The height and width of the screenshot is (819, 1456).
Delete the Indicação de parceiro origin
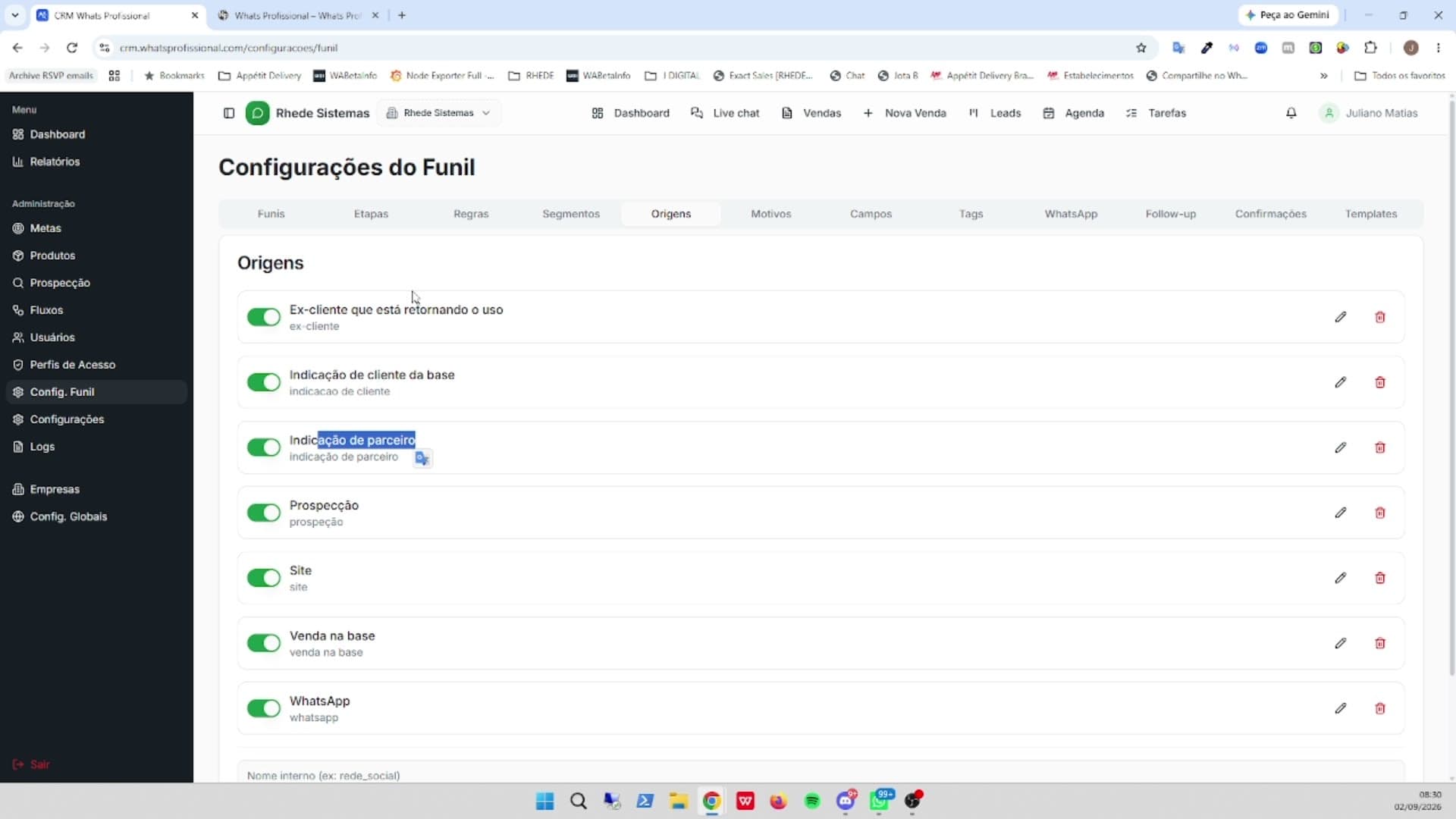tap(1380, 447)
